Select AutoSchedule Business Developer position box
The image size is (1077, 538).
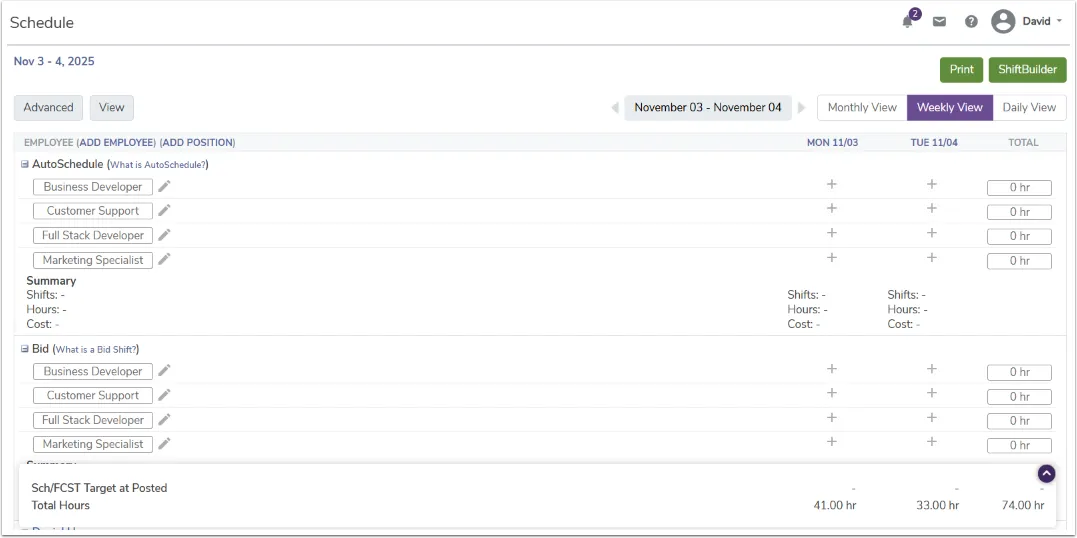click(x=93, y=187)
